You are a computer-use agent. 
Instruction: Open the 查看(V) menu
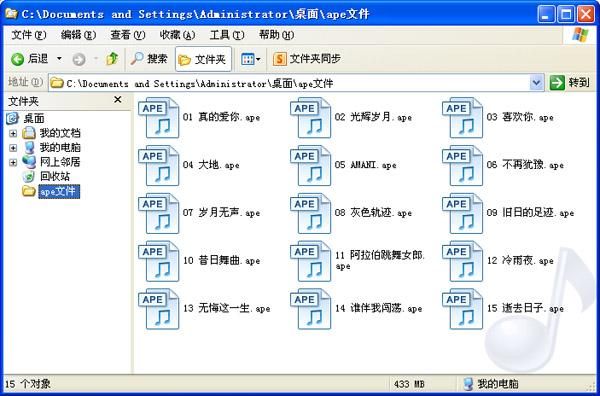point(127,35)
